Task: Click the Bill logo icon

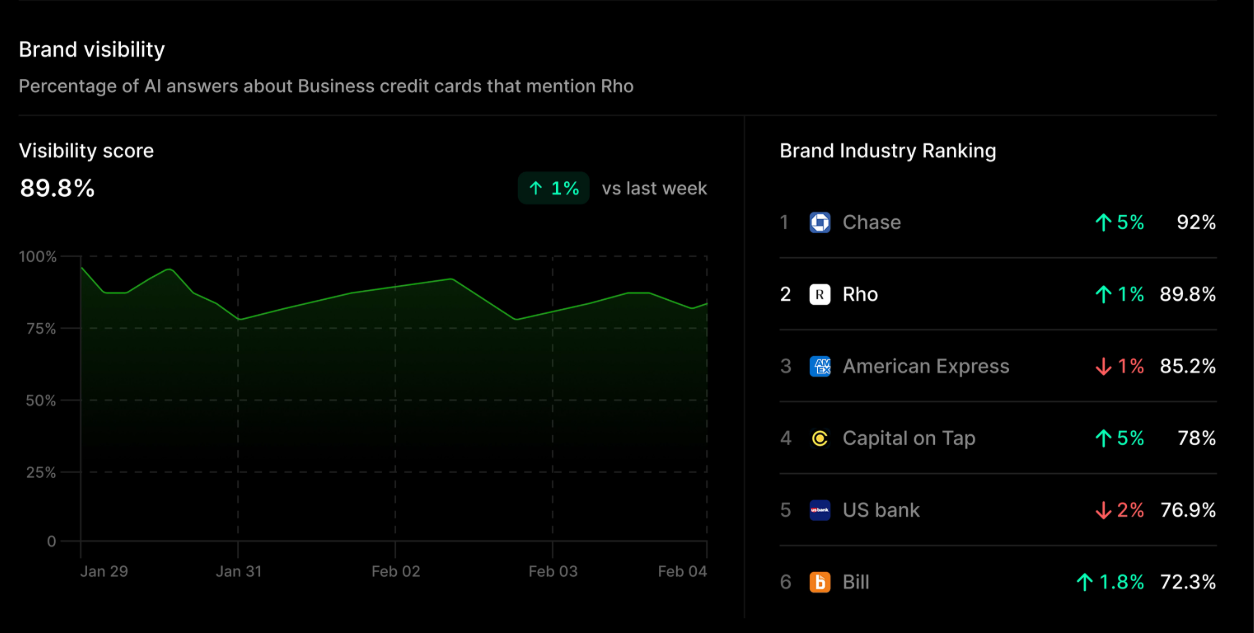Action: 820,582
